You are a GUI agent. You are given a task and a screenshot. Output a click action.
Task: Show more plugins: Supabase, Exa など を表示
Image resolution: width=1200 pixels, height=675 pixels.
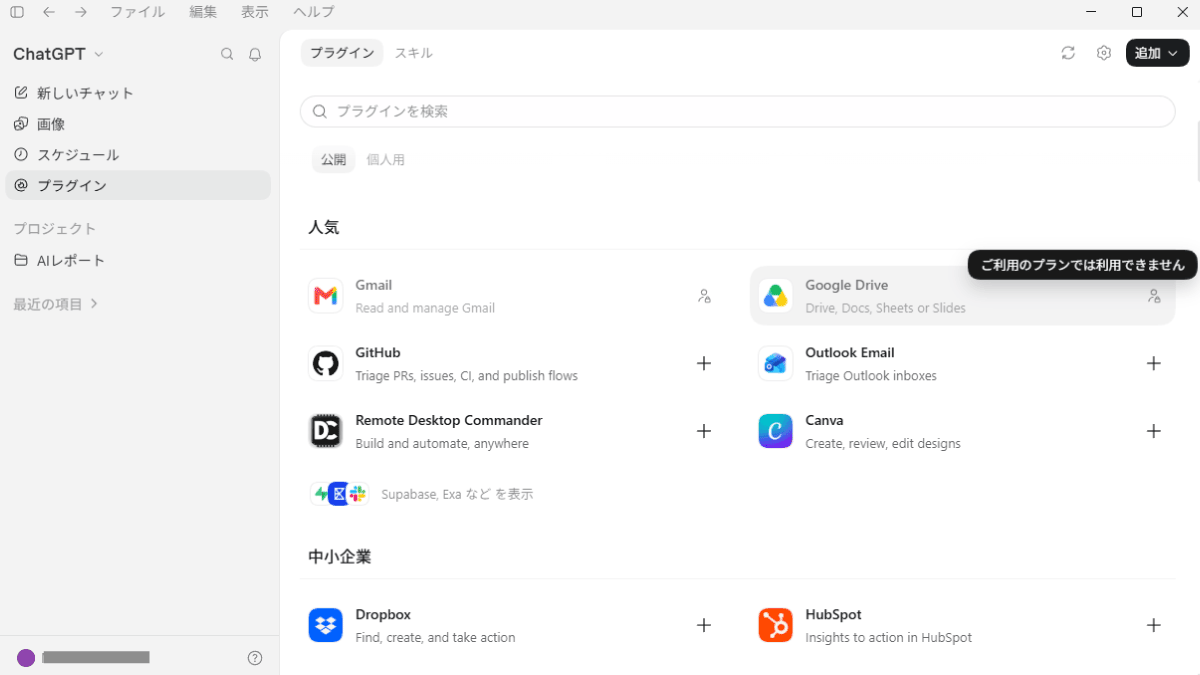tap(422, 494)
